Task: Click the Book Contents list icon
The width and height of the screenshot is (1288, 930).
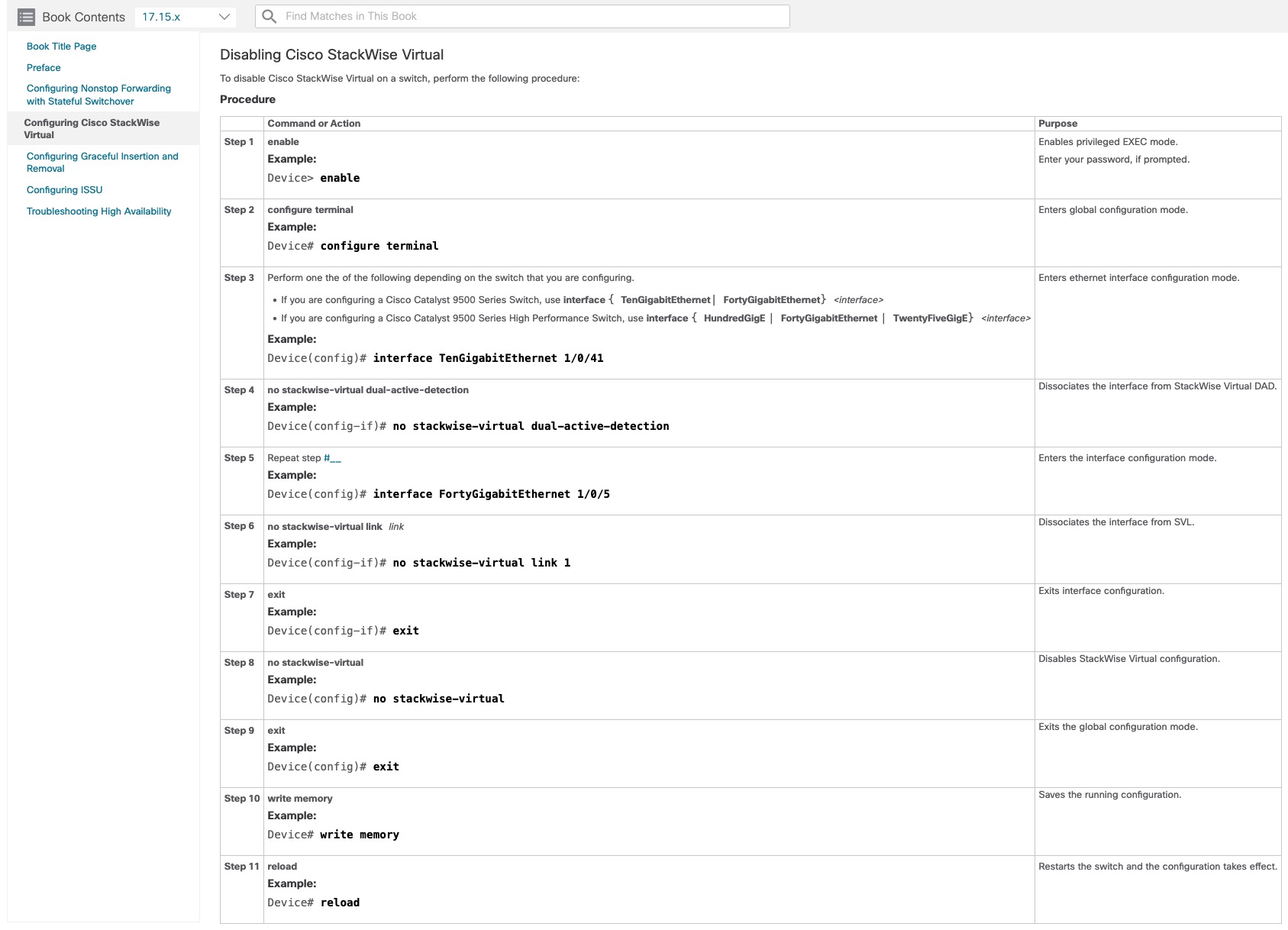Action: tap(26, 17)
